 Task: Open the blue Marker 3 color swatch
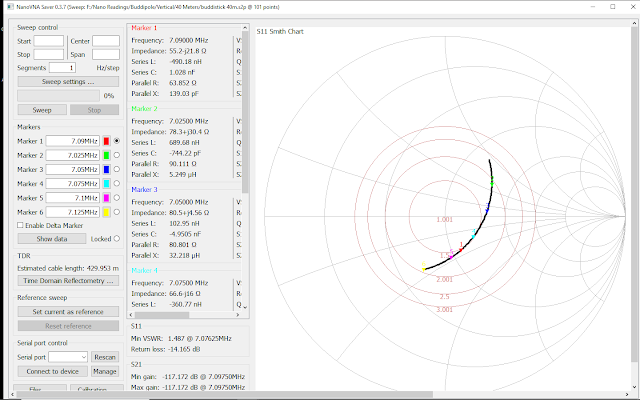coord(106,169)
